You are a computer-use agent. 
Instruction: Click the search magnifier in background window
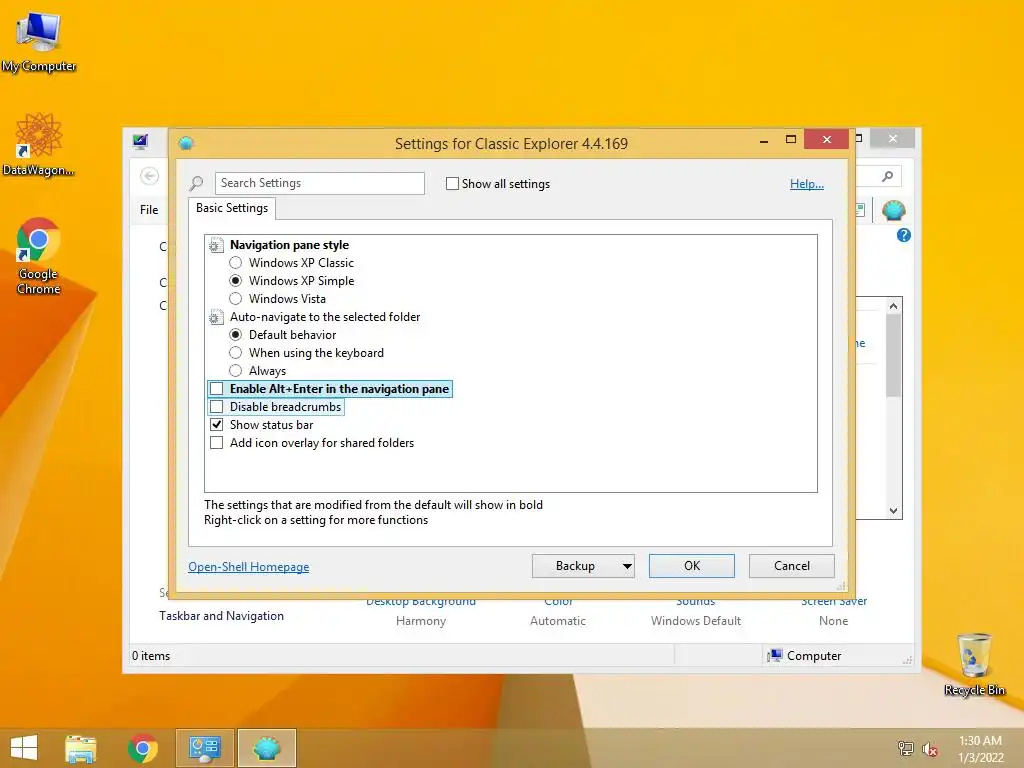point(888,176)
